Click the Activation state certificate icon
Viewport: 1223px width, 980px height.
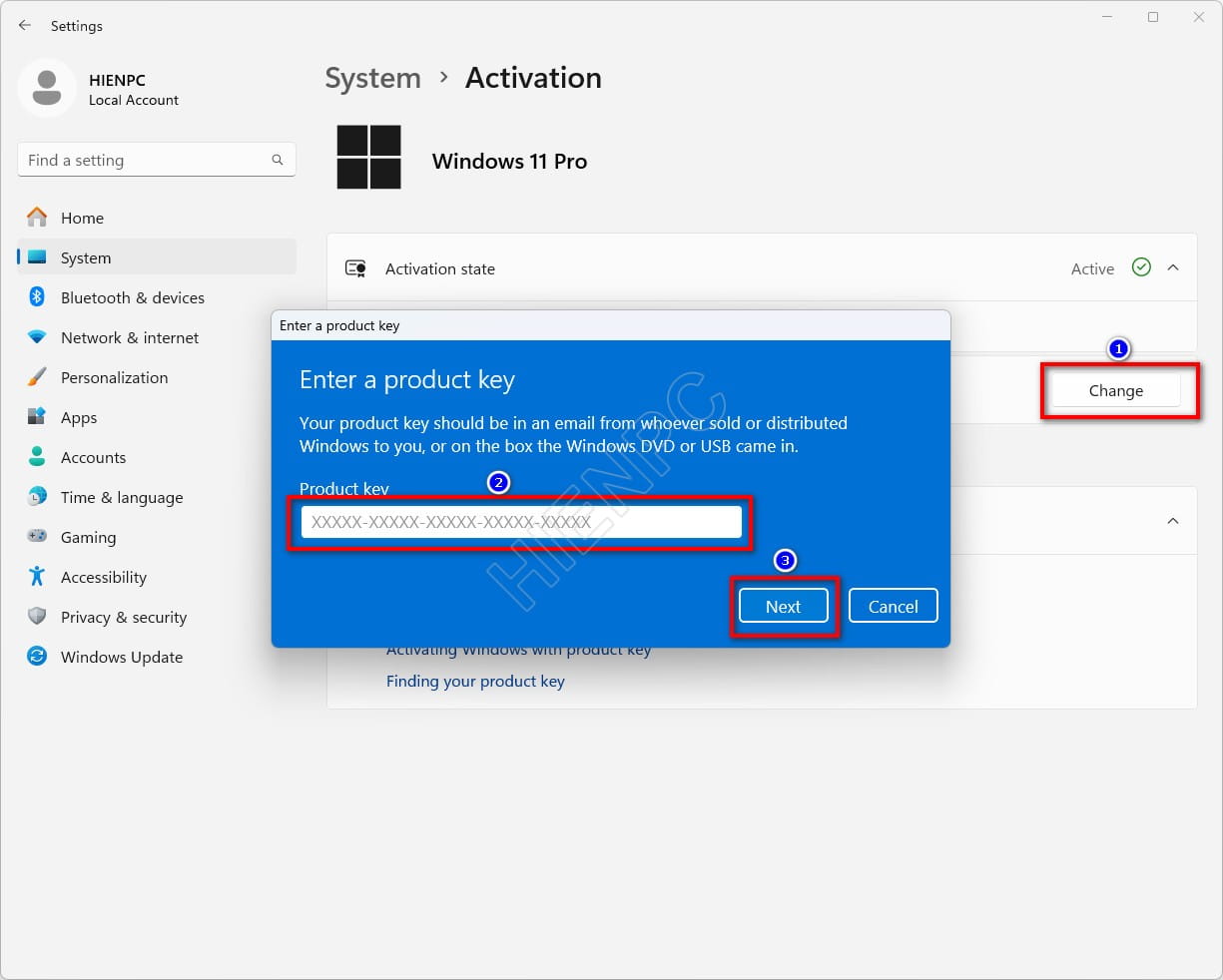coord(355,268)
